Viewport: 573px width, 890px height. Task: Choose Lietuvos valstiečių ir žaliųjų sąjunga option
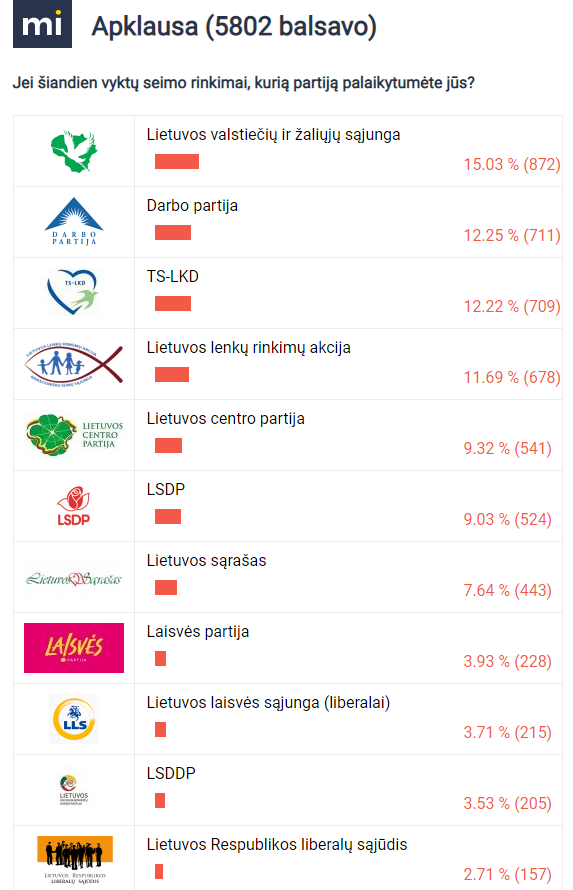(x=273, y=135)
